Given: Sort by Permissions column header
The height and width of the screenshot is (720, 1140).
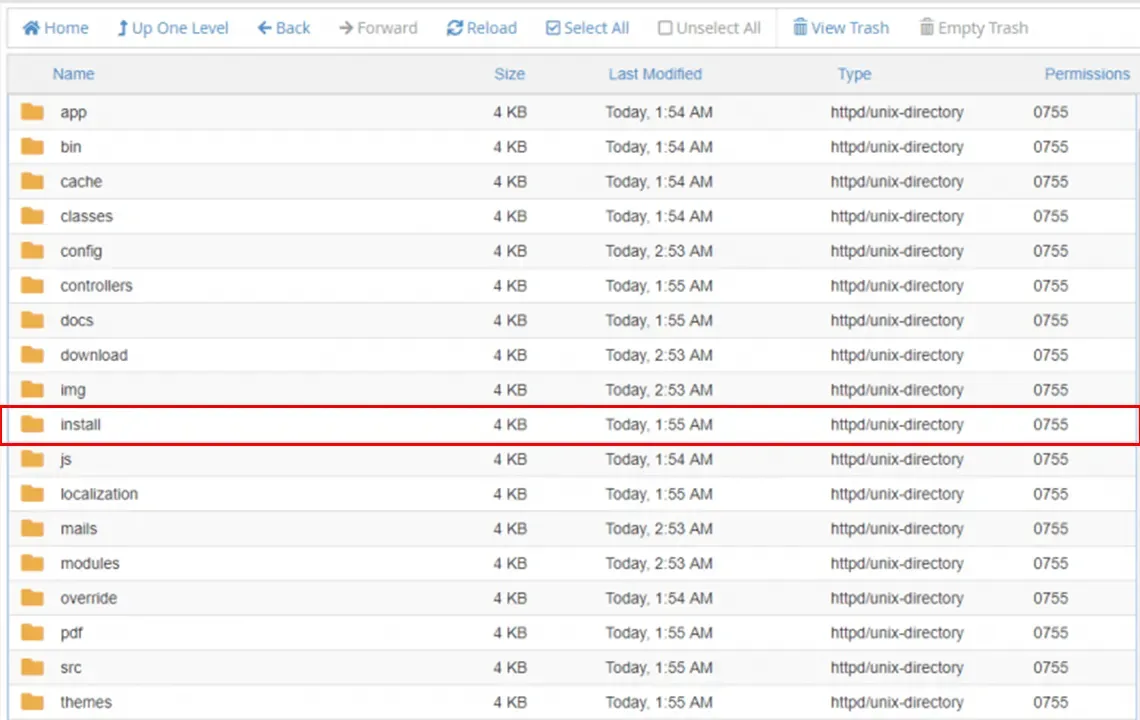Looking at the screenshot, I should pos(1087,74).
